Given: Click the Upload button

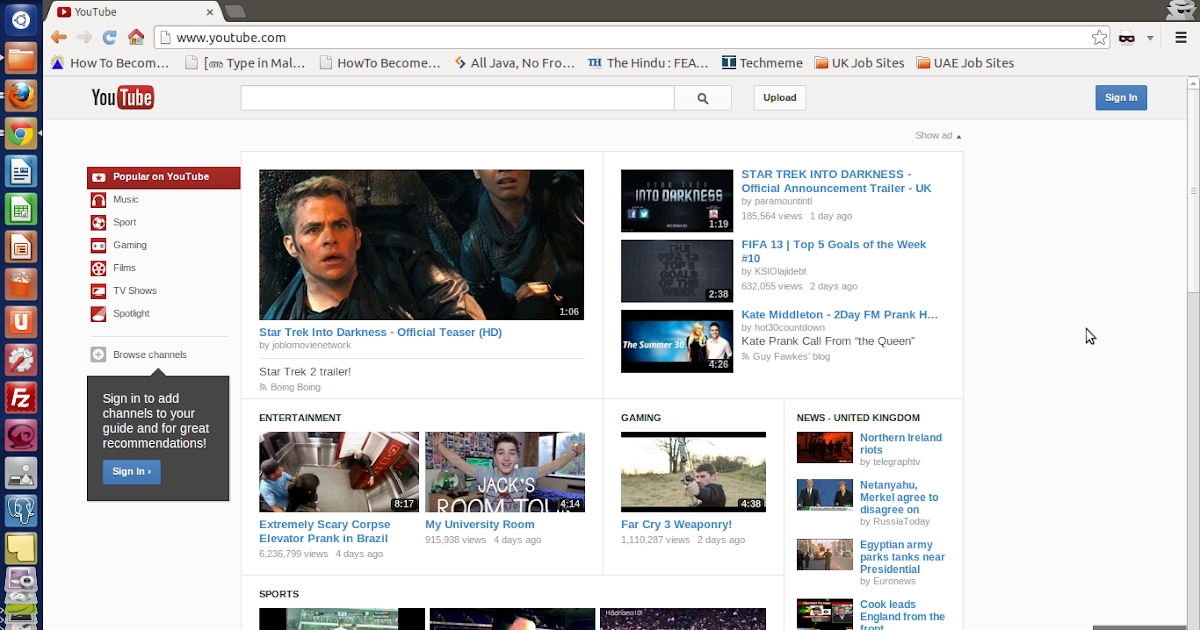Looking at the screenshot, I should coord(780,98).
